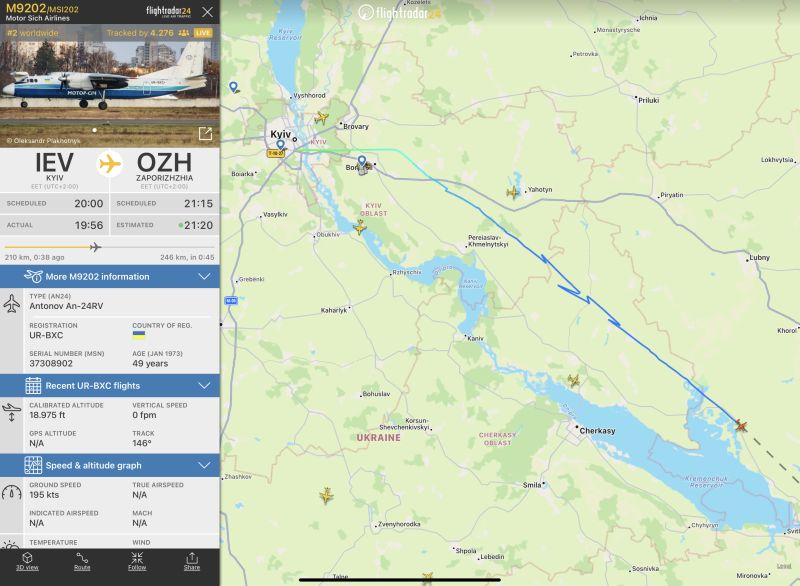800x586 pixels.
Task: Toggle Follow aircraft mode
Action: [x=137, y=561]
